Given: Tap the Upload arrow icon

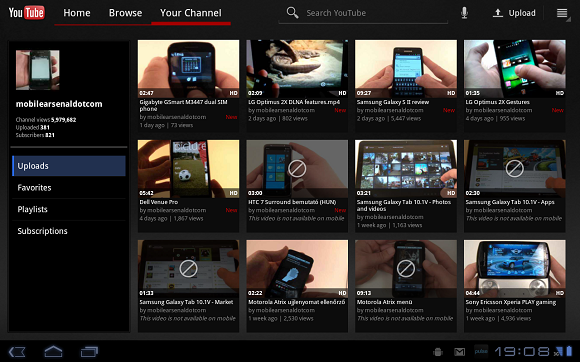Looking at the screenshot, I should pyautogui.click(x=498, y=13).
